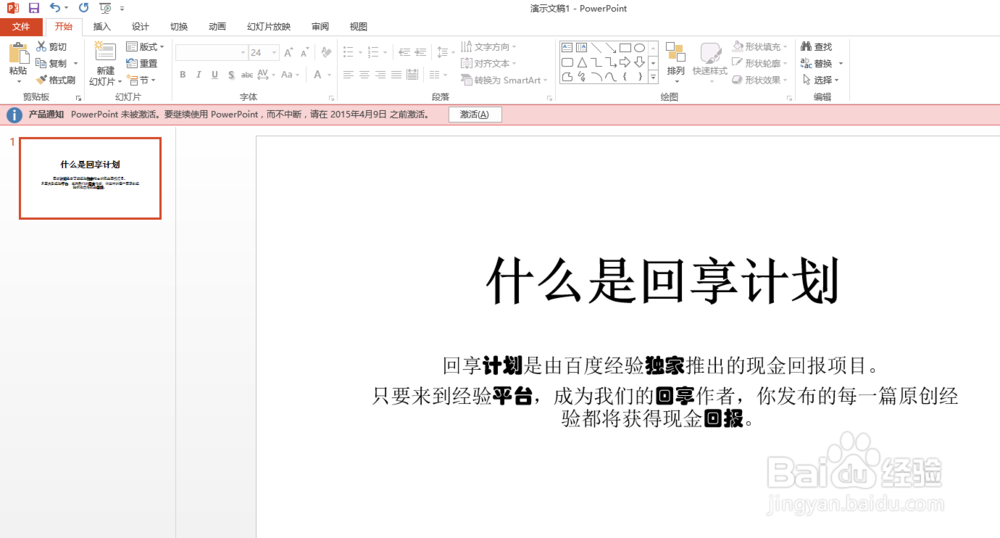Viewport: 1000px width, 538px height.
Task: Click the decrease font size icon
Action: click(x=304, y=52)
